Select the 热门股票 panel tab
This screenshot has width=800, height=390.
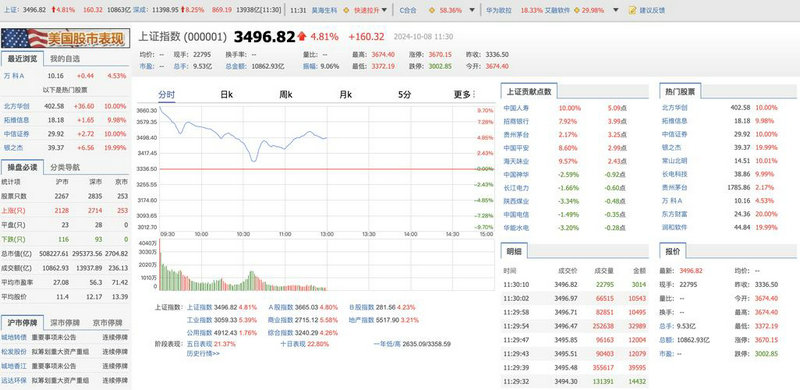click(680, 92)
